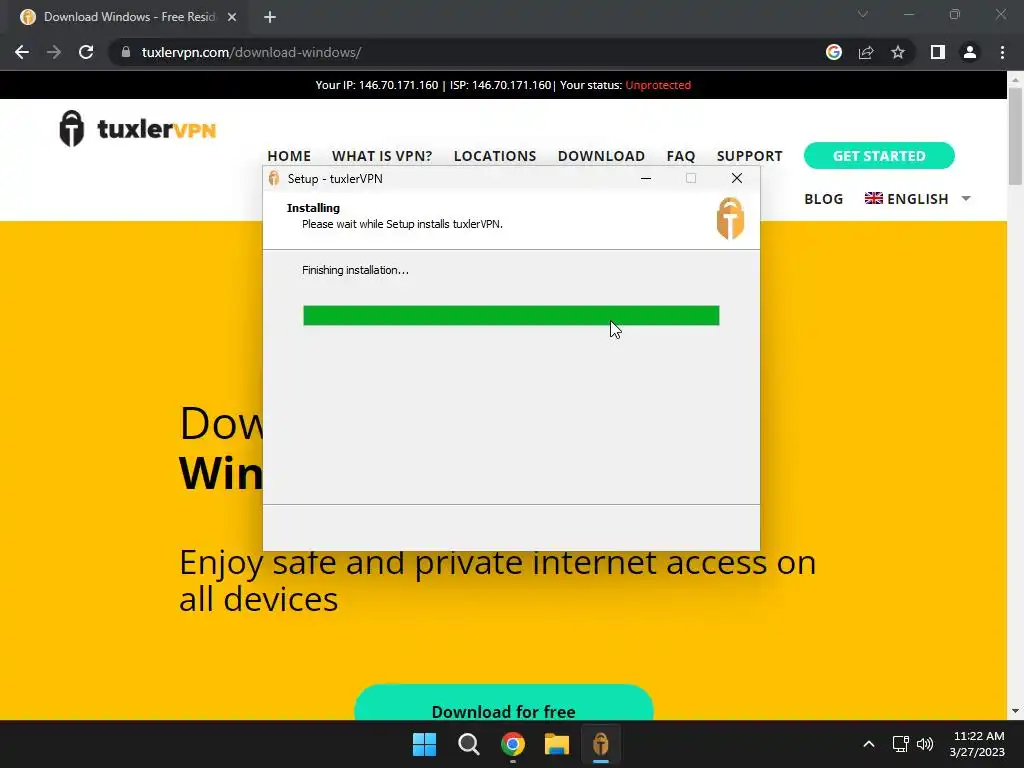Open Chrome profile icon
The image size is (1024, 768).
pyautogui.click(x=970, y=52)
